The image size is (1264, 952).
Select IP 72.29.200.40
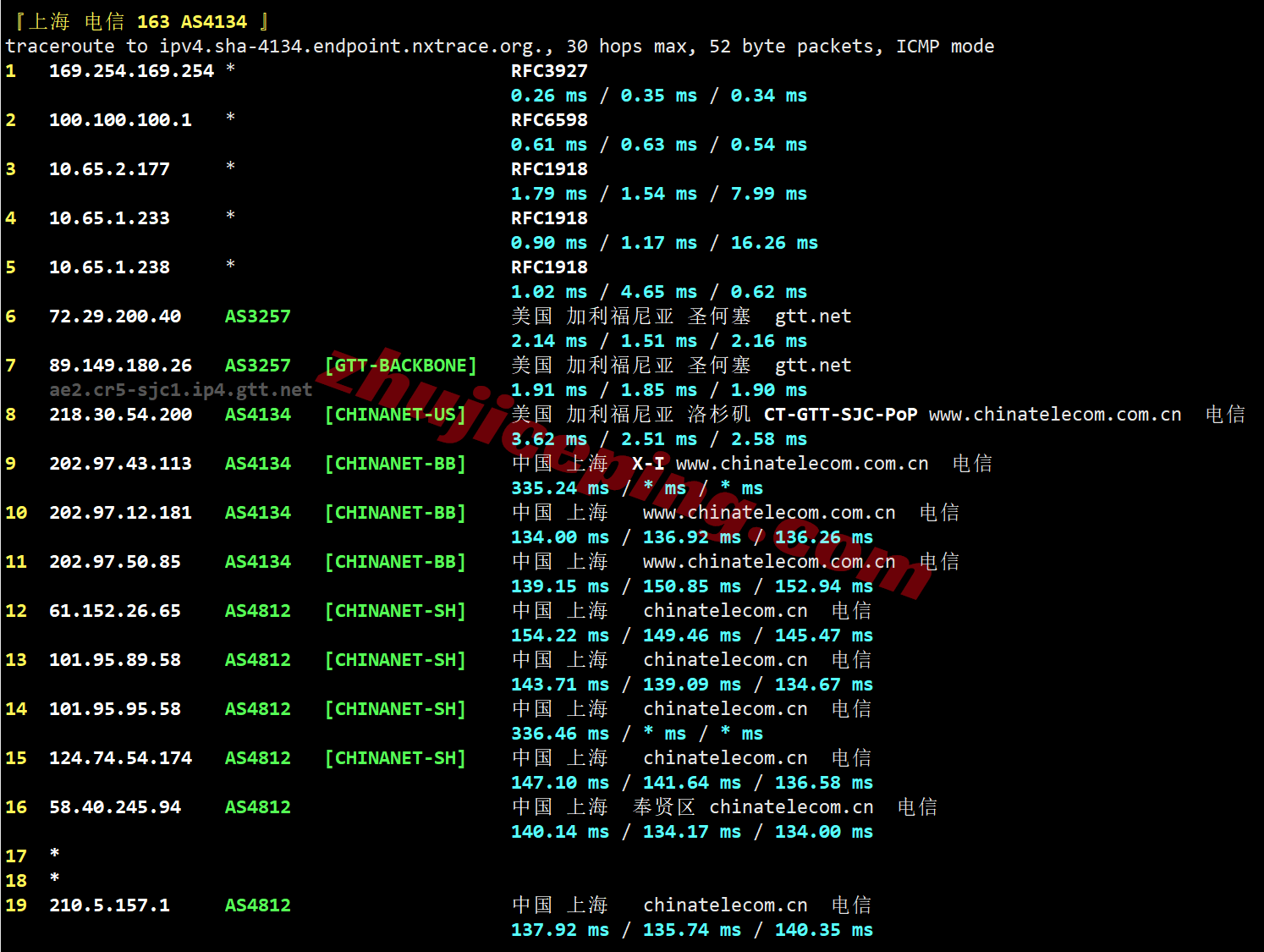(115, 316)
